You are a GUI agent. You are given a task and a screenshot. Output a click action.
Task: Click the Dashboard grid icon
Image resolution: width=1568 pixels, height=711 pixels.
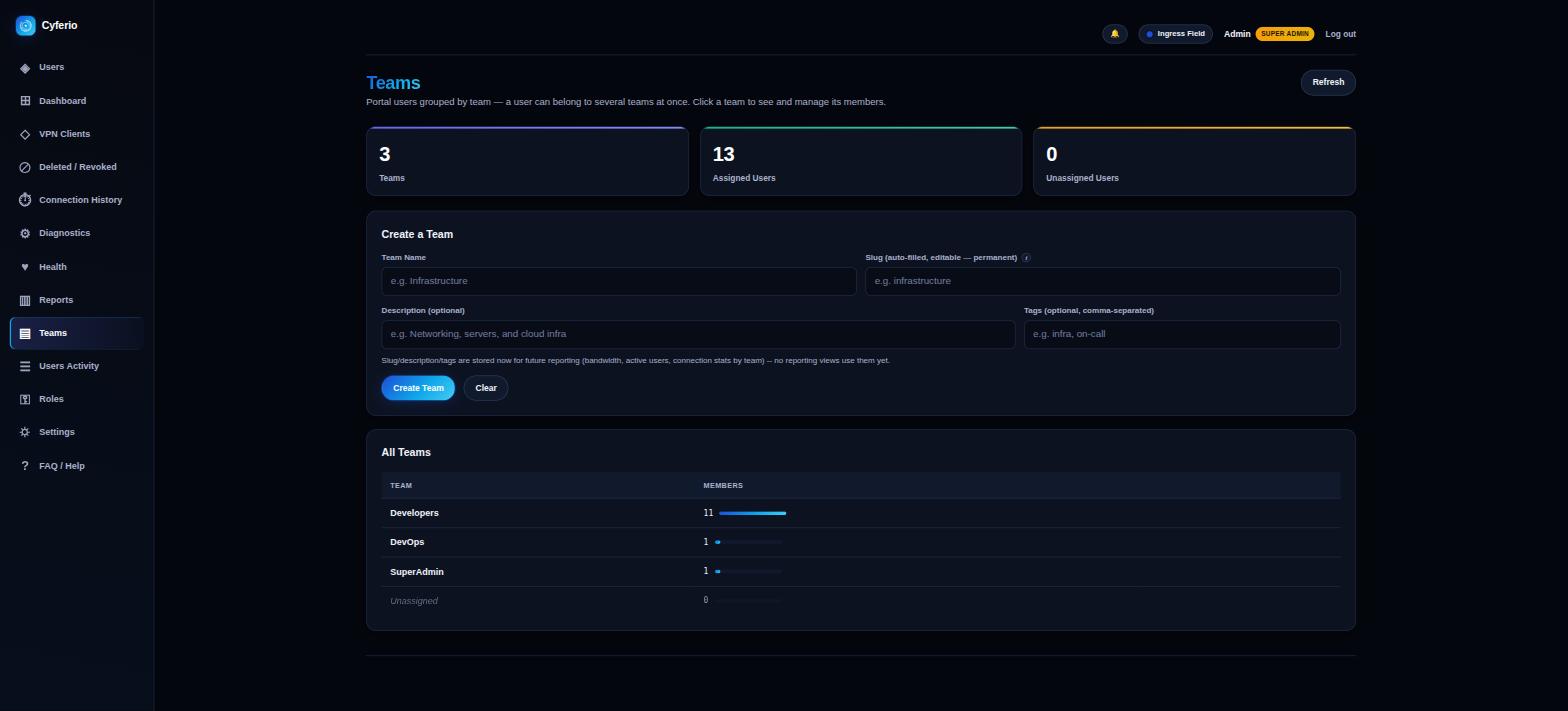coord(25,101)
